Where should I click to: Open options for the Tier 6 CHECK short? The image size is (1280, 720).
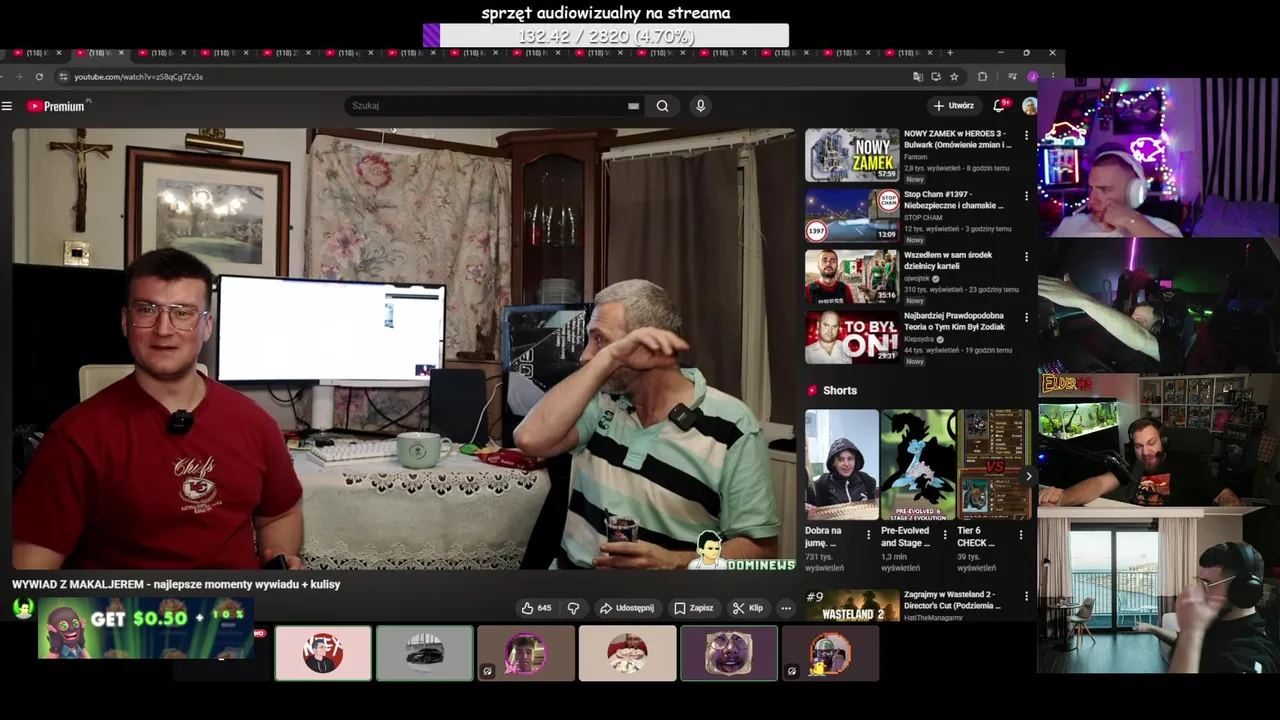pos(1021,535)
